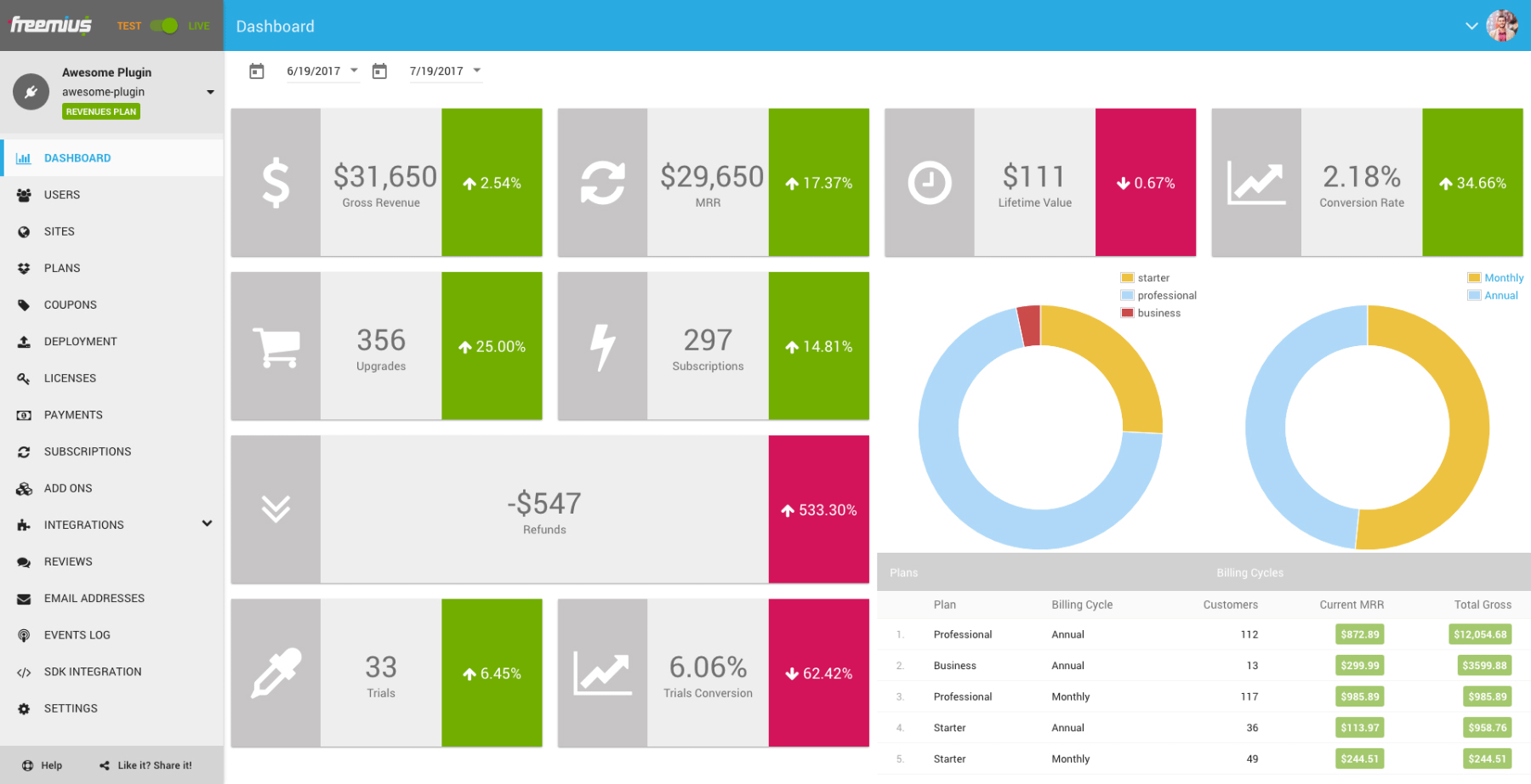Open the 6/19/2017 start date dropdown

click(x=353, y=71)
